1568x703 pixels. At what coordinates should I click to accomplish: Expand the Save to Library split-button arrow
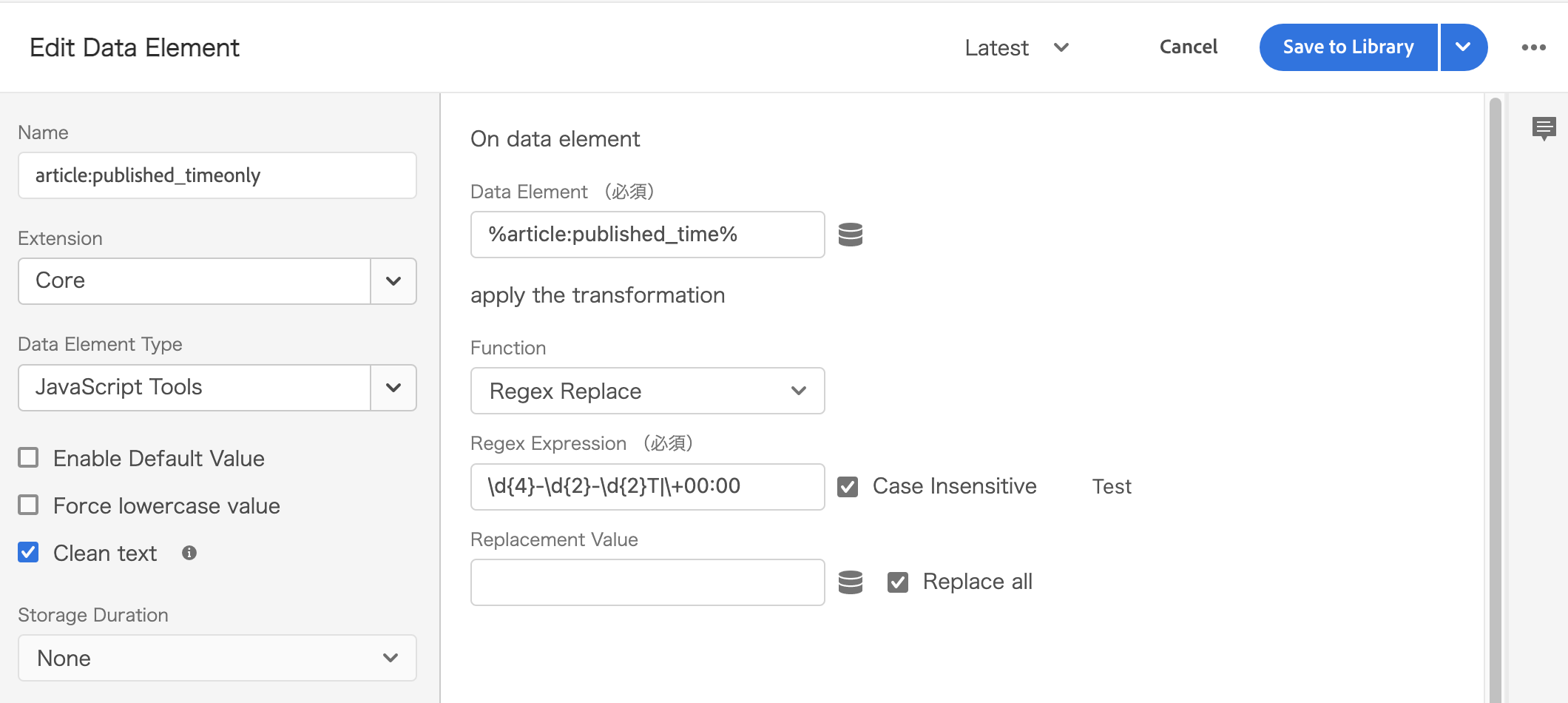tap(1463, 47)
